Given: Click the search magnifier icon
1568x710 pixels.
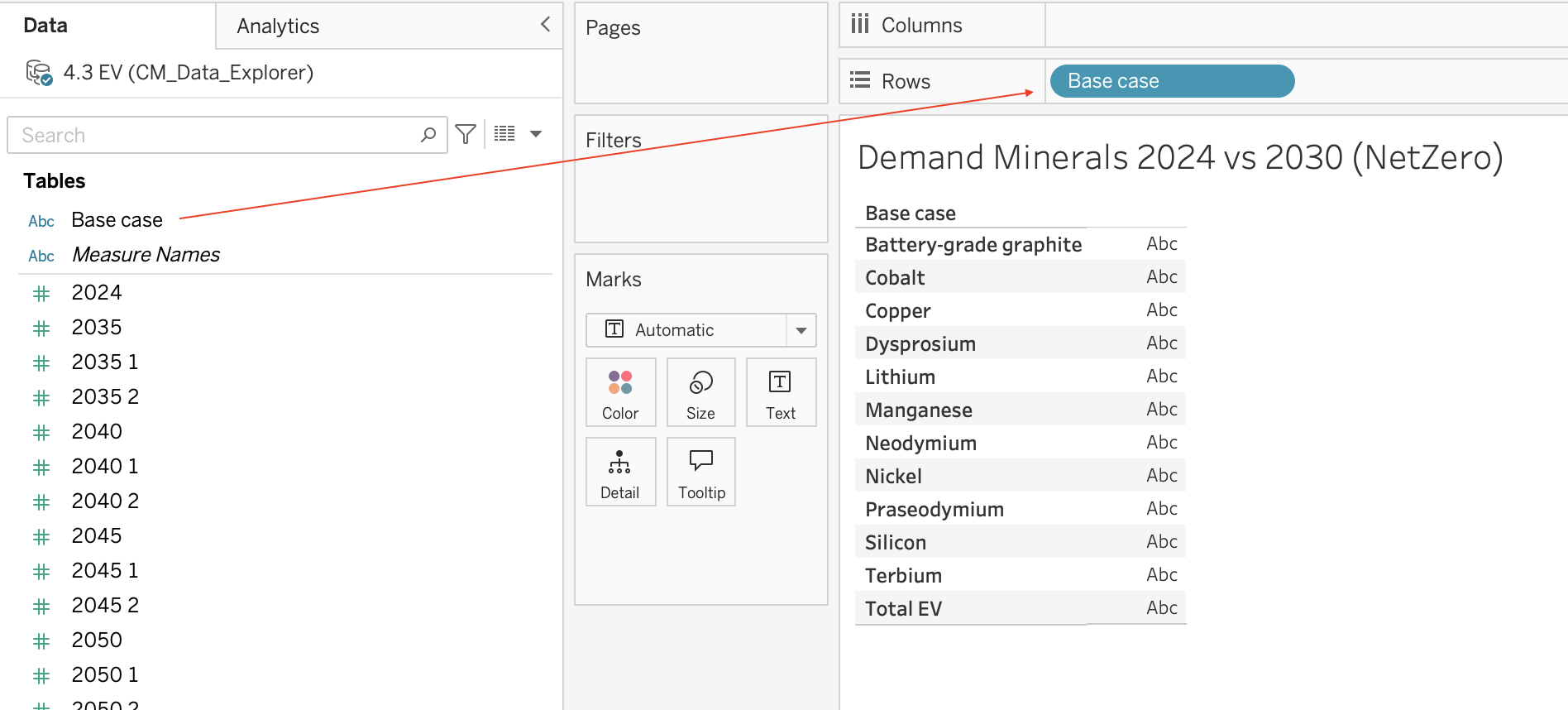Looking at the screenshot, I should [x=428, y=135].
